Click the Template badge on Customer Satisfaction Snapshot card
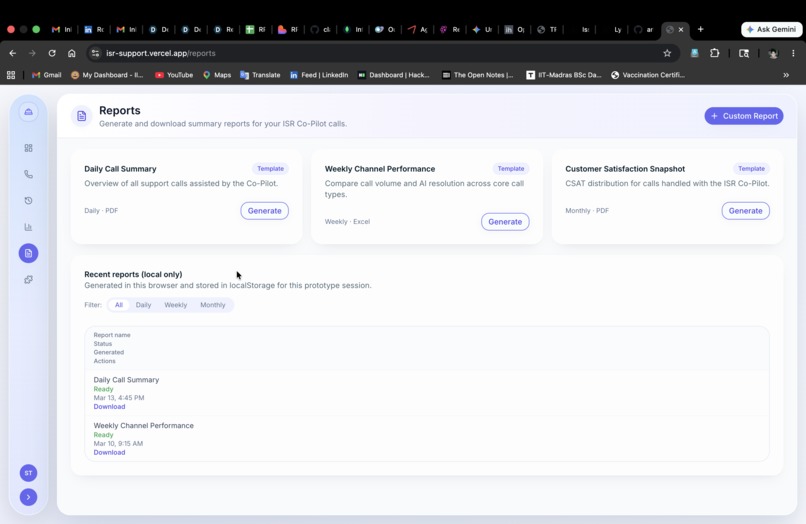This screenshot has height=524, width=806. pos(752,169)
